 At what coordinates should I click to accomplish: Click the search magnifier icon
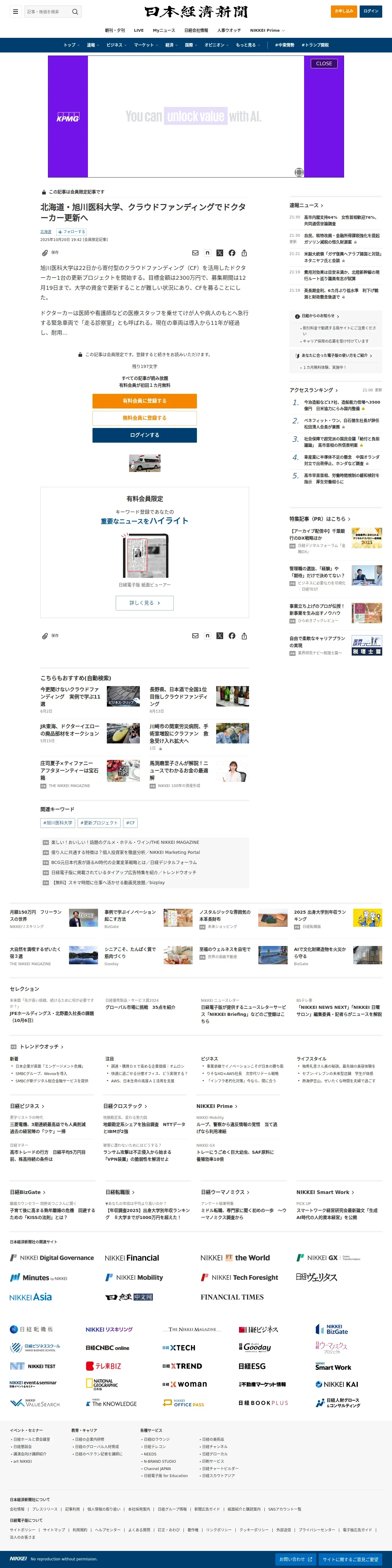click(75, 12)
